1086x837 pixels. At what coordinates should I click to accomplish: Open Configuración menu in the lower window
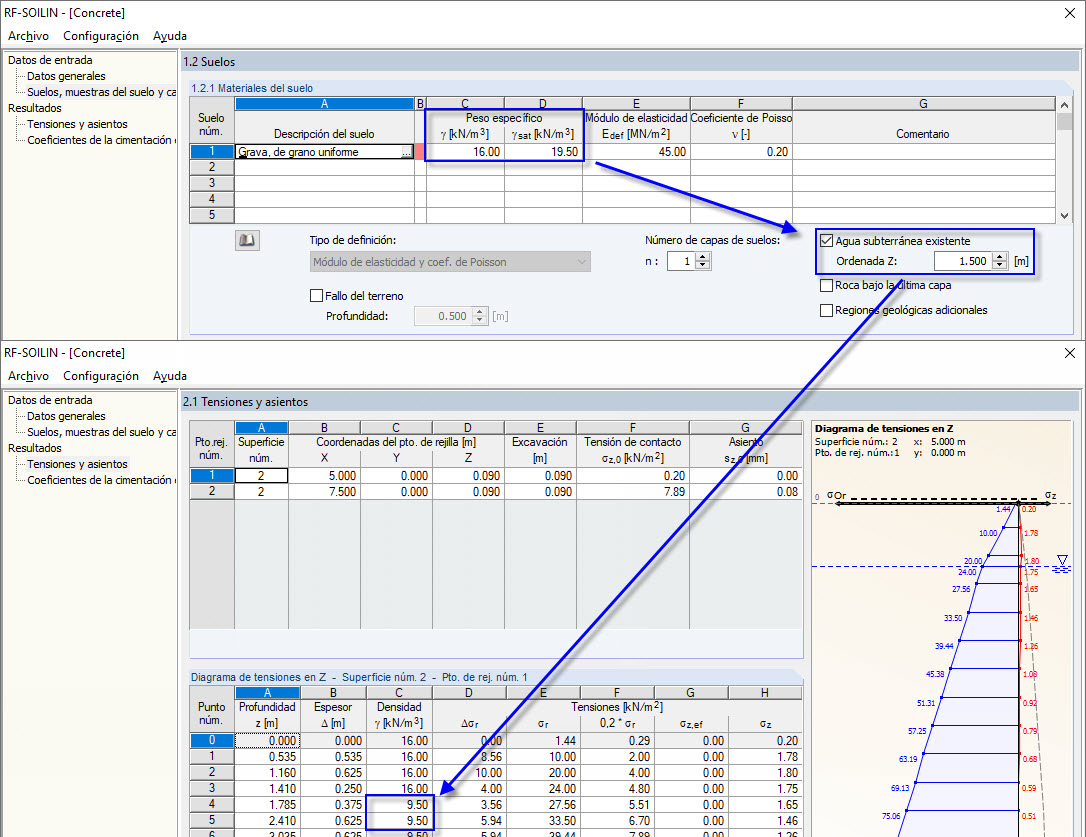[x=101, y=376]
